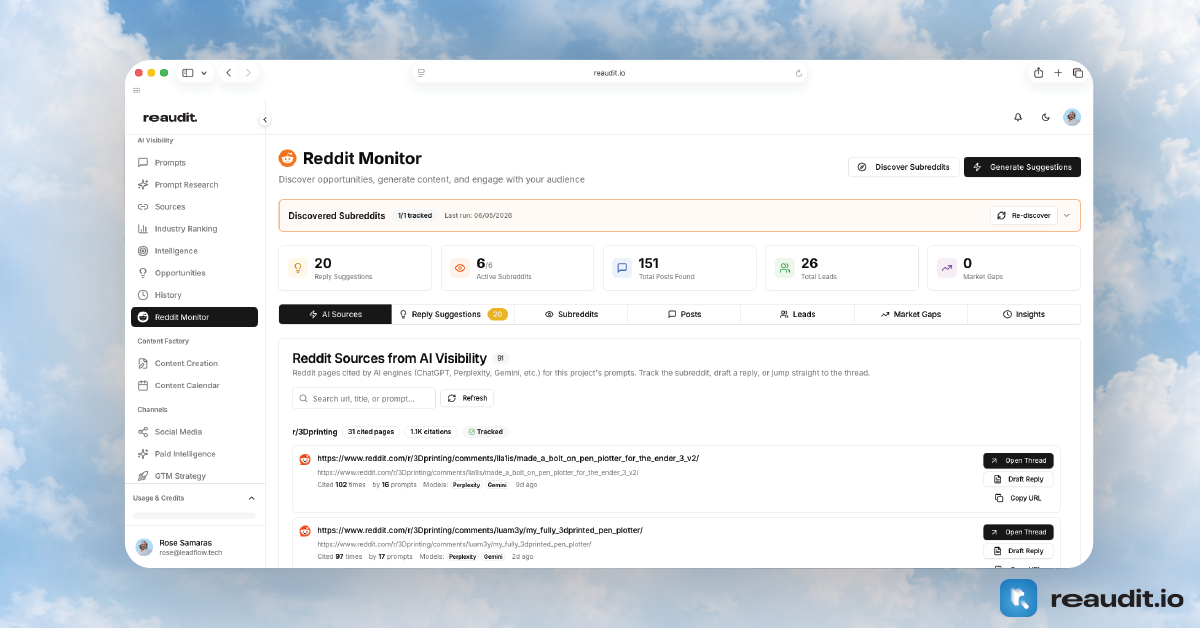Click the Market Gaps trend icon
This screenshot has width=1200, height=628.
(x=946, y=268)
